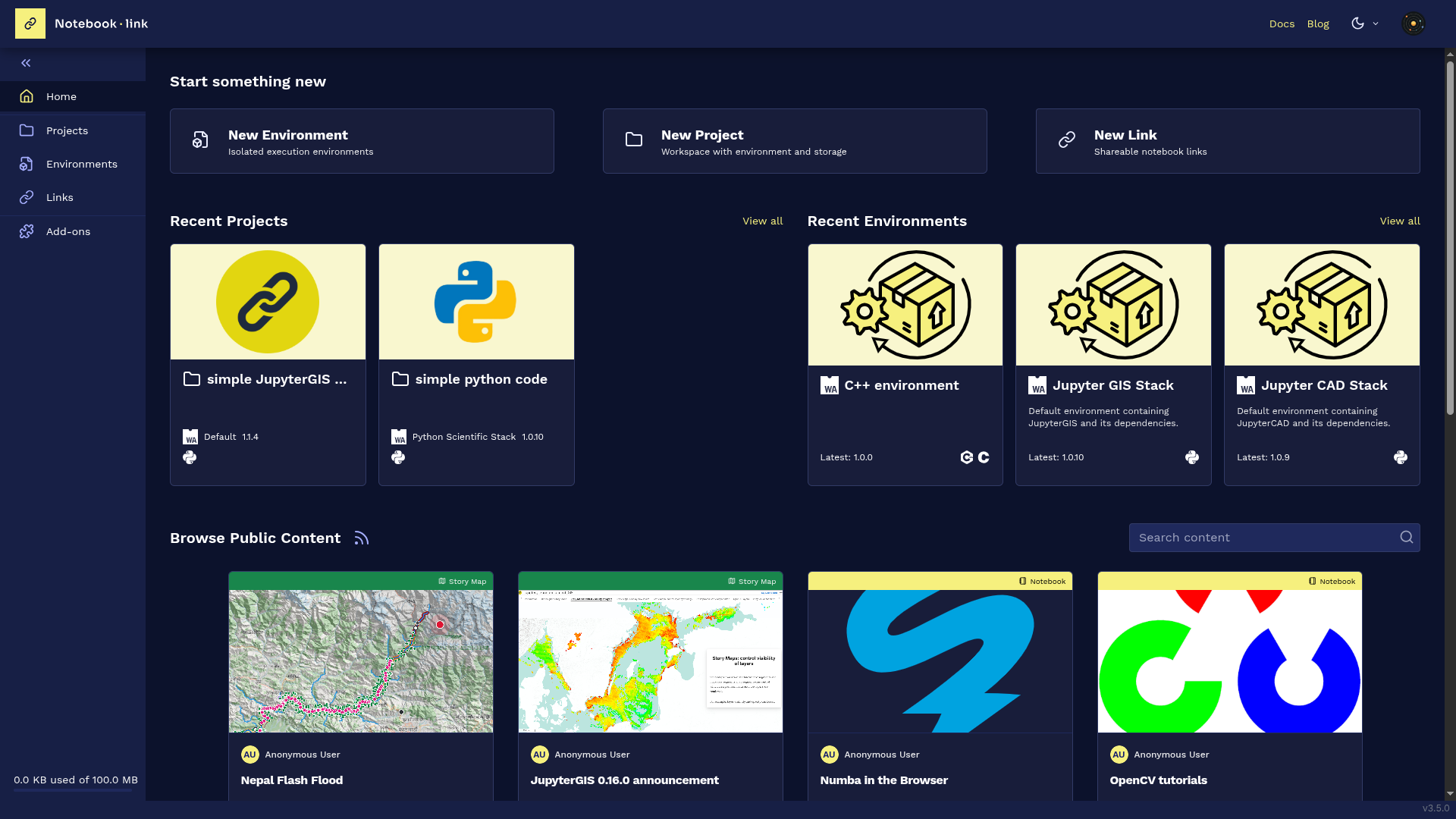
Task: Open Environments in the sidebar
Action: 73,164
